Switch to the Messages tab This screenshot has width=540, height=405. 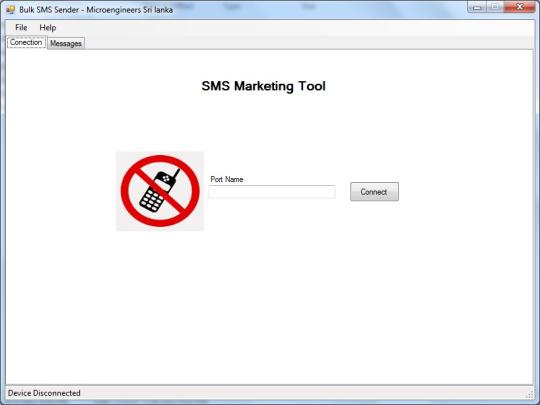(x=66, y=43)
